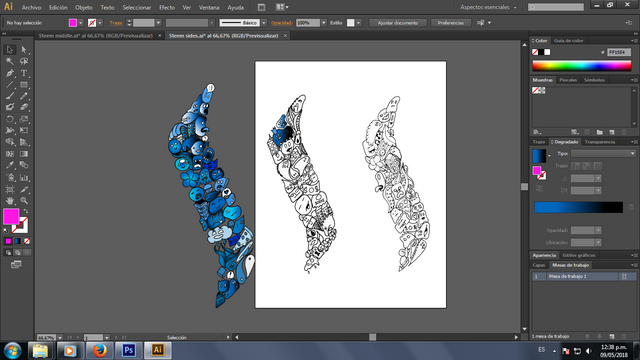Select the Column Graph tool

pos(24,178)
